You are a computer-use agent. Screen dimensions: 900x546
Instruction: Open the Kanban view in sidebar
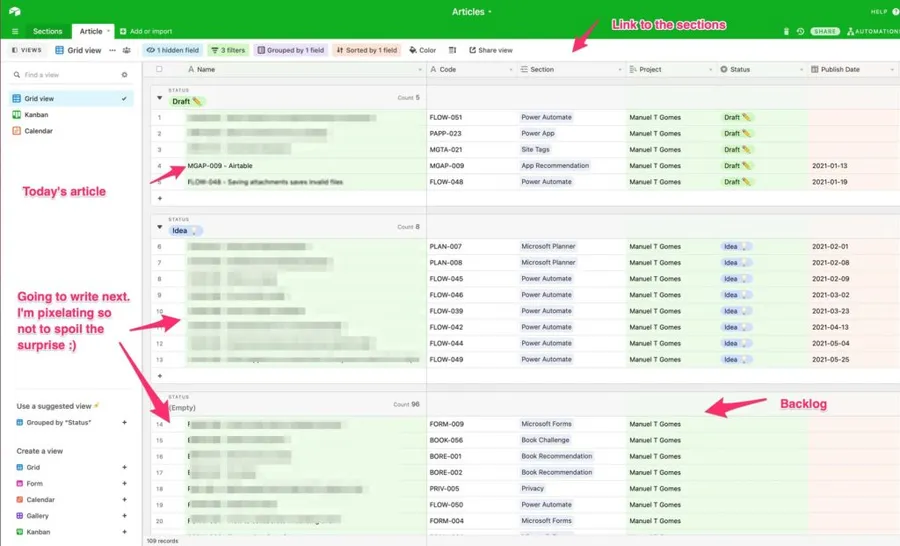coord(38,115)
